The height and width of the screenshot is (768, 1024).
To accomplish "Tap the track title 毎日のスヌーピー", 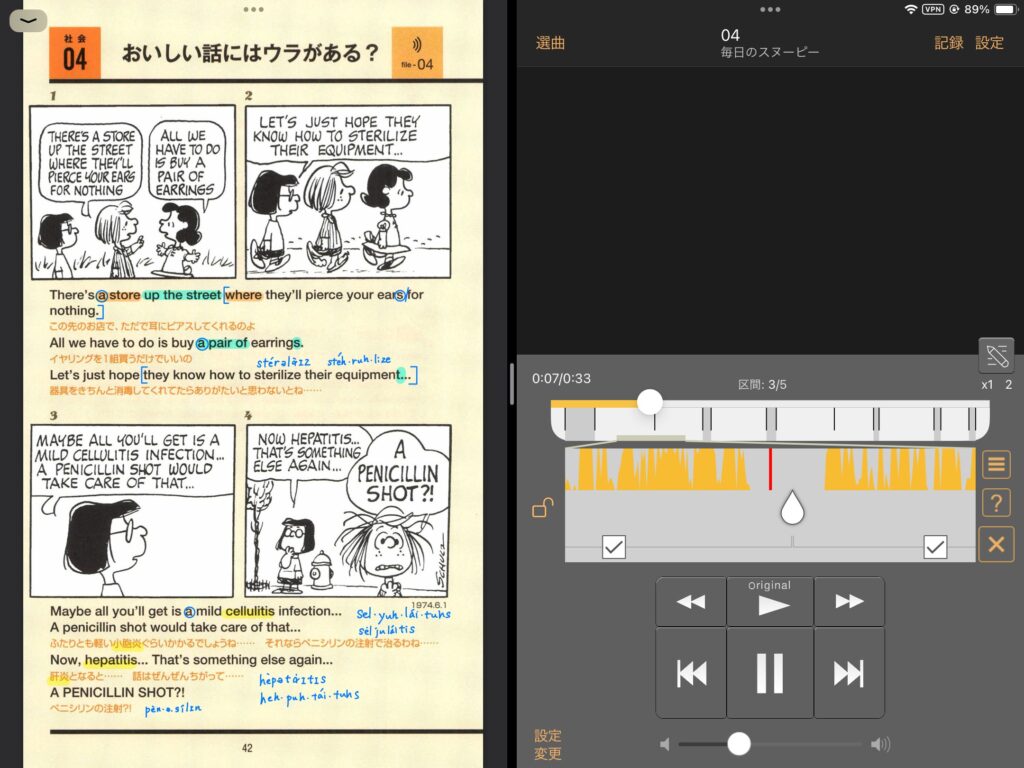I will (x=769, y=52).
